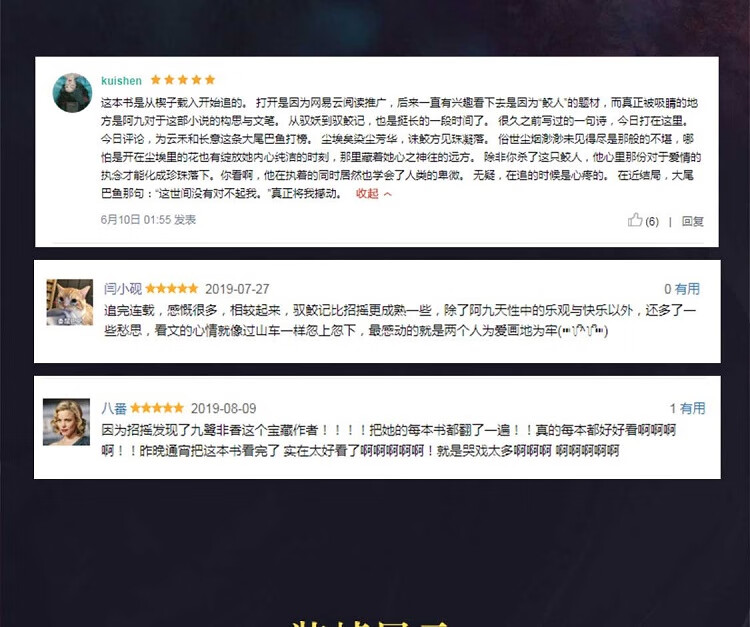Click the 6月10日 01:55 发表 timestamp

point(148,220)
